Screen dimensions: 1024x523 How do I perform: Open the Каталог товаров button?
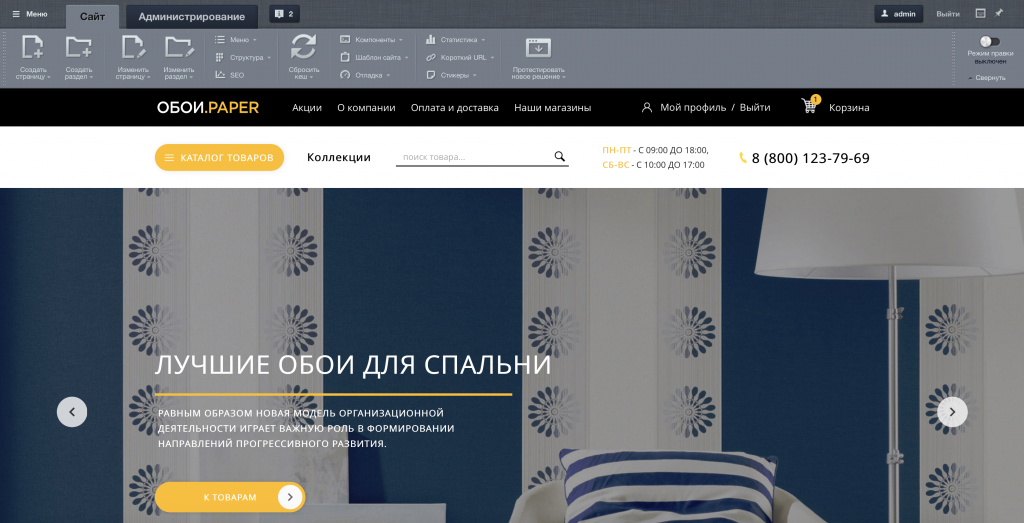[219, 157]
